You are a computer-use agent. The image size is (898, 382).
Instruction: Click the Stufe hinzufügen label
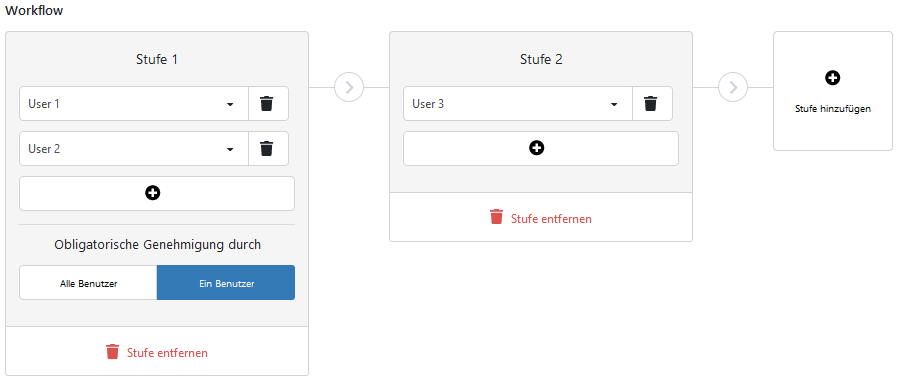[x=833, y=109]
